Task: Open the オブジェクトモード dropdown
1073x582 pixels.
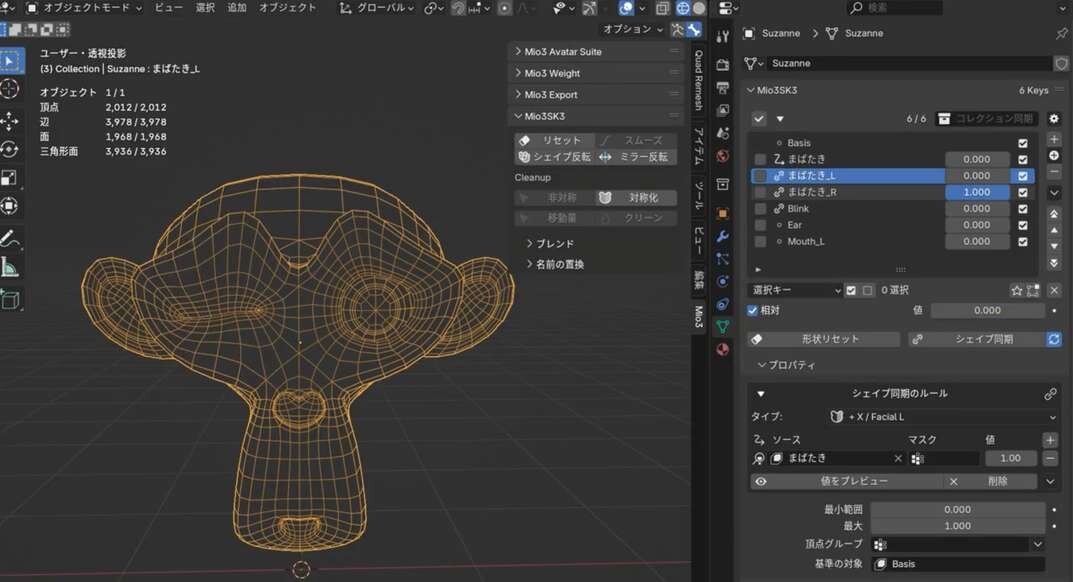Action: [84, 8]
